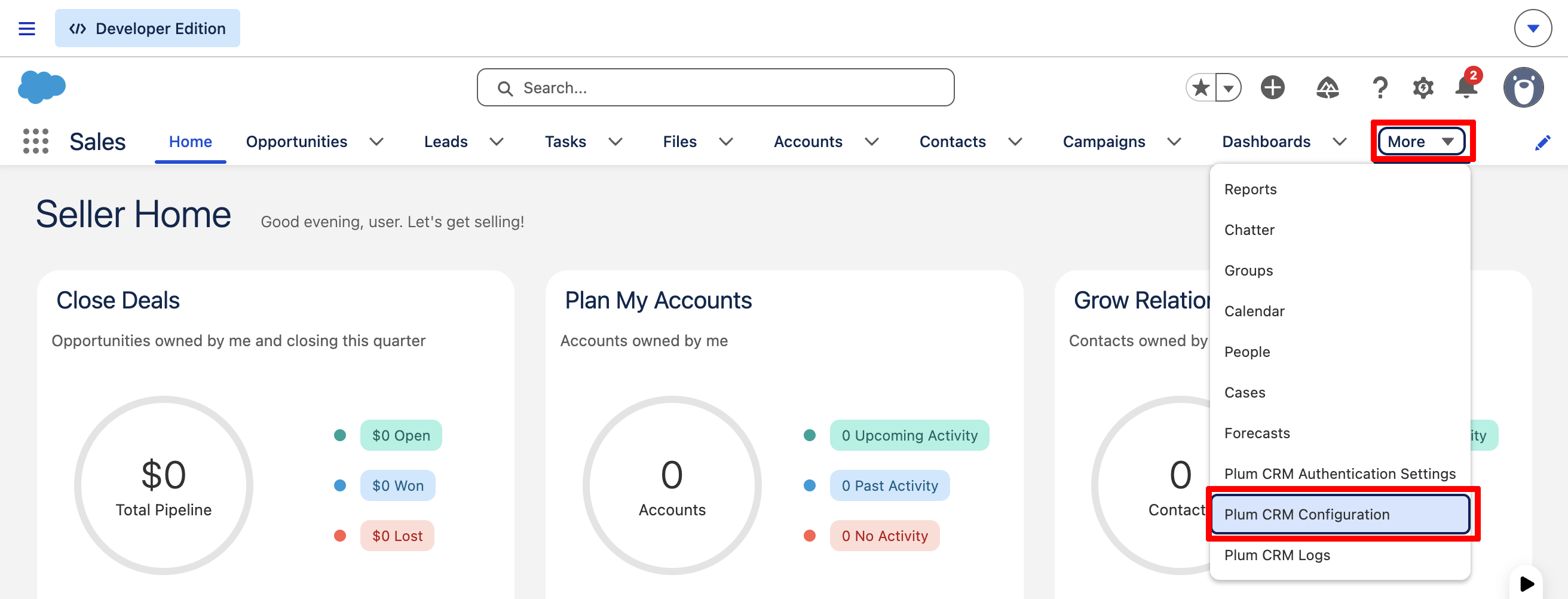
Task: Click the play button at bottom right
Action: point(1526,583)
